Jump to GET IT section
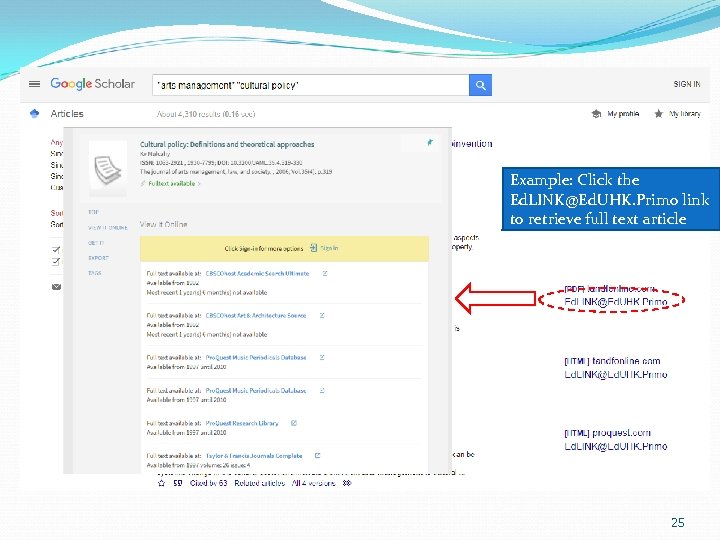Viewport: 720px width, 540px height. point(96,243)
